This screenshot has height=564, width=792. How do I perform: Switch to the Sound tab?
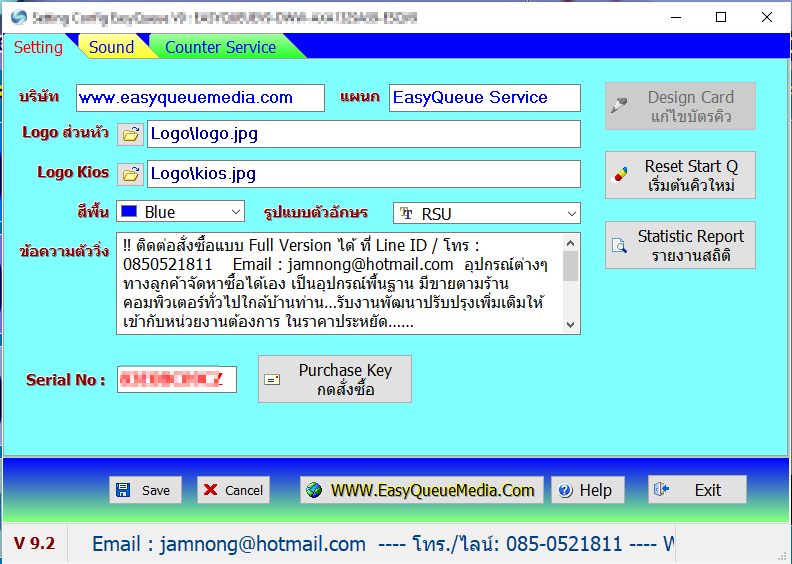coord(111,47)
